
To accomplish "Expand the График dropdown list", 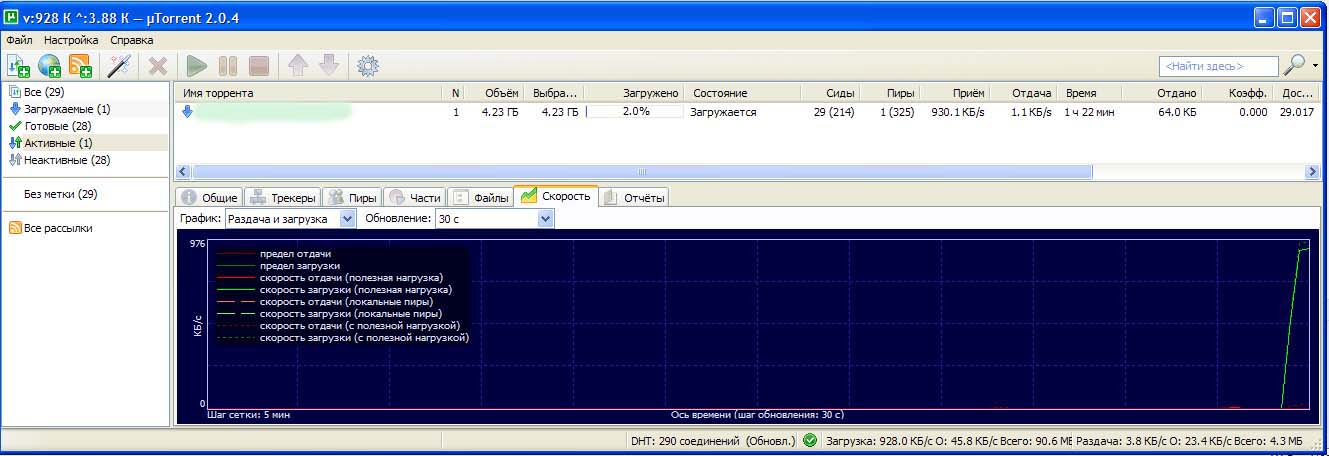I will pos(348,218).
